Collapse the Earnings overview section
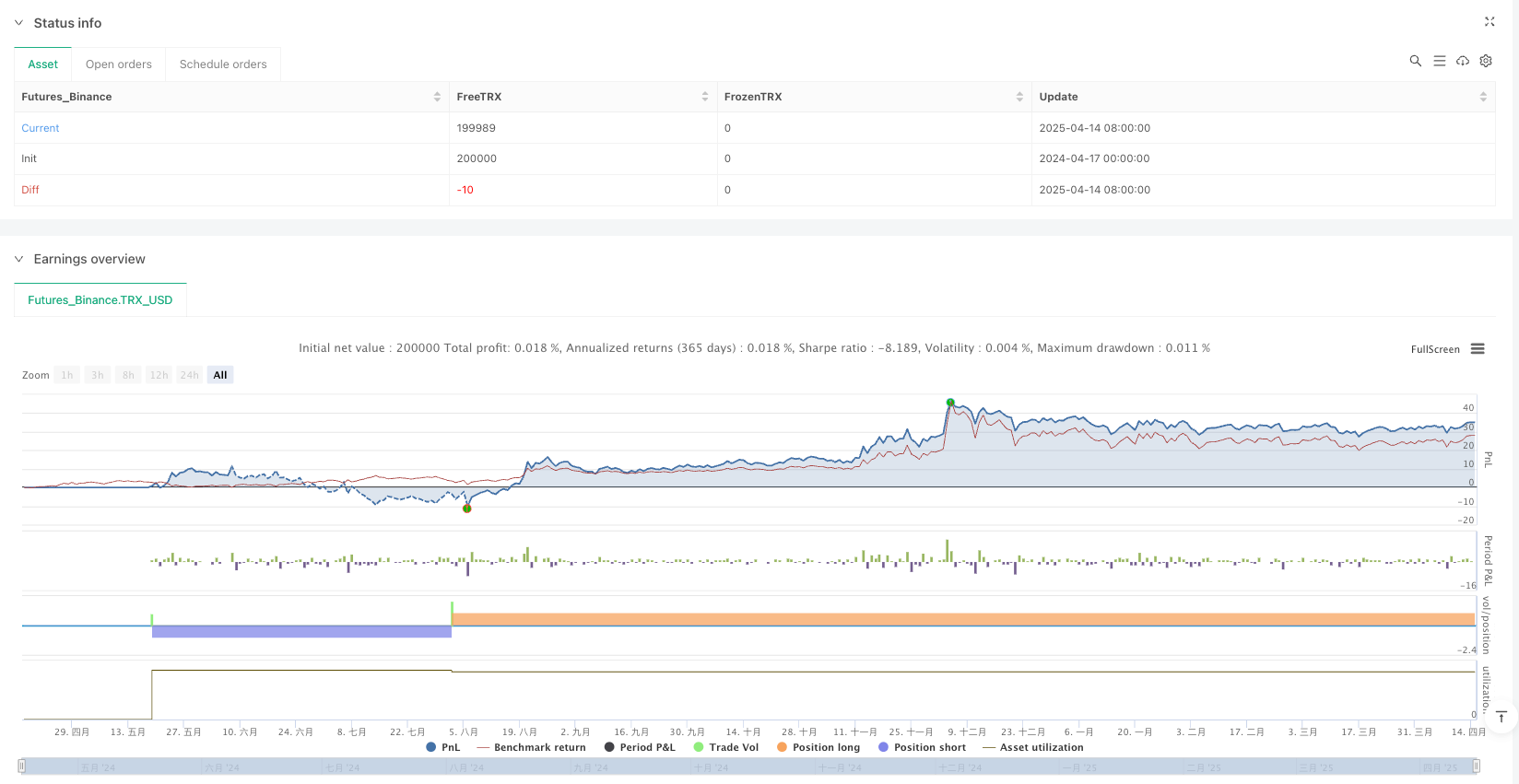This screenshot has height=784, width=1519. point(18,259)
